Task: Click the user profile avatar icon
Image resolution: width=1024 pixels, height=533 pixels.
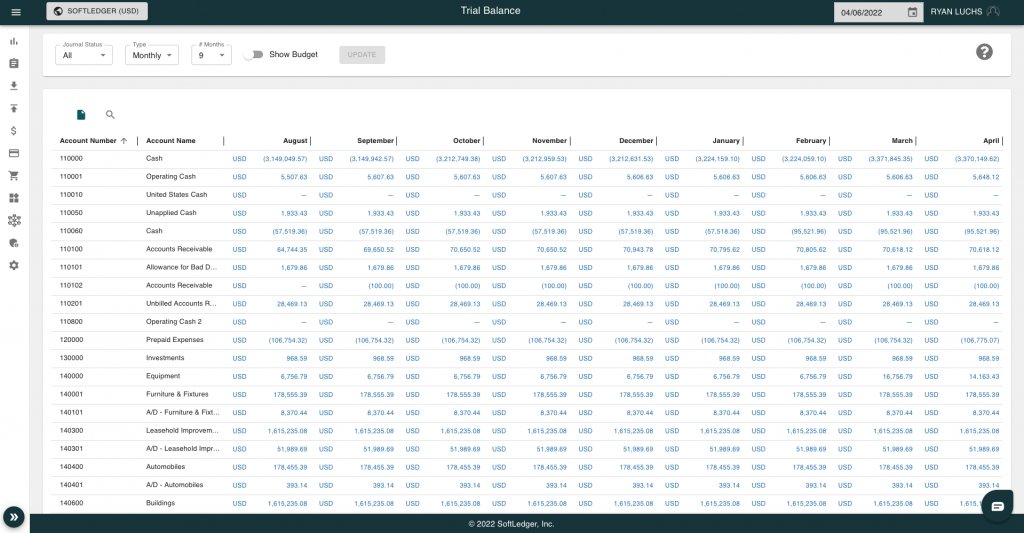Action: pos(993,12)
